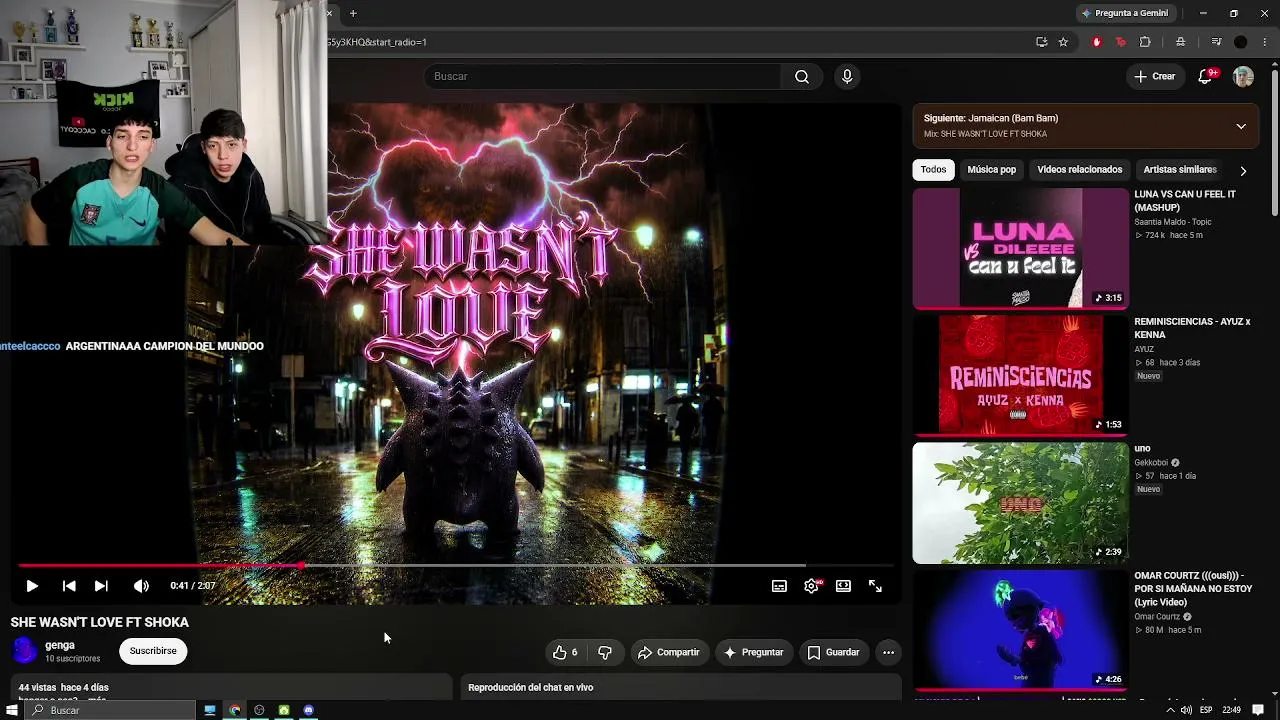The image size is (1280, 720).
Task: Open the Windows Start menu
Action: pos(12,710)
